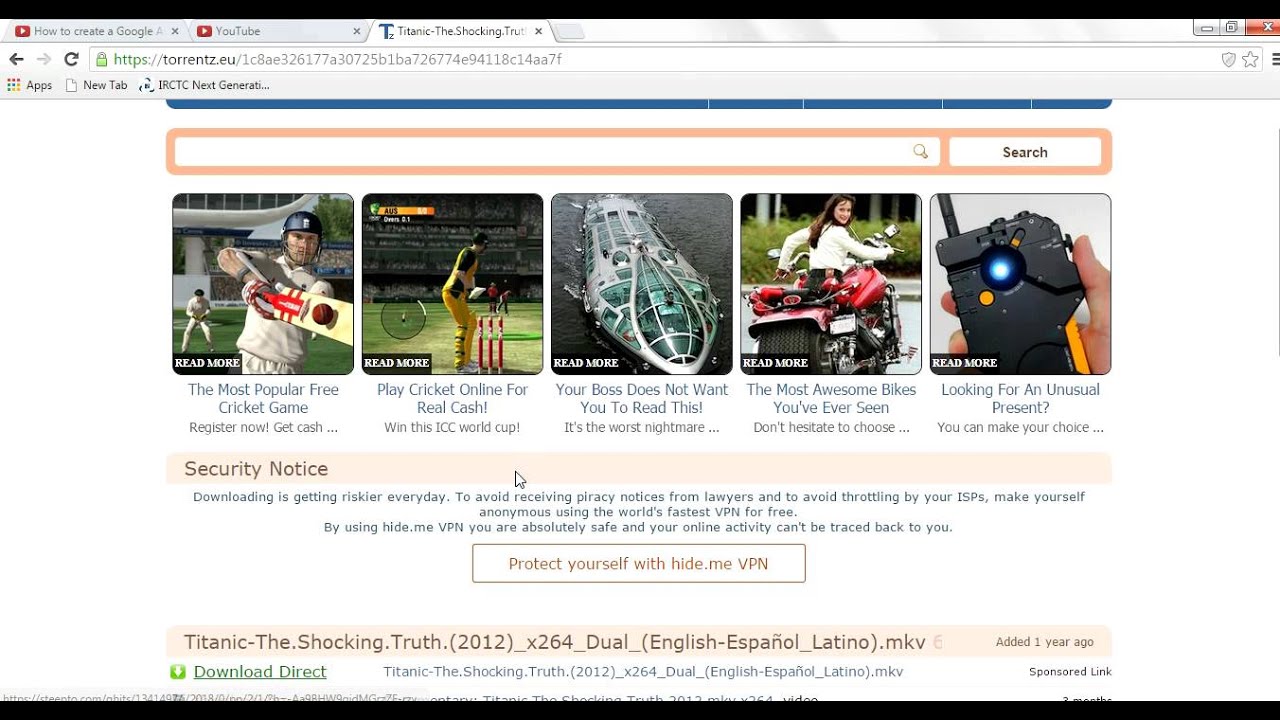Click 'Don't hesitate to choose' ad text

click(x=831, y=428)
